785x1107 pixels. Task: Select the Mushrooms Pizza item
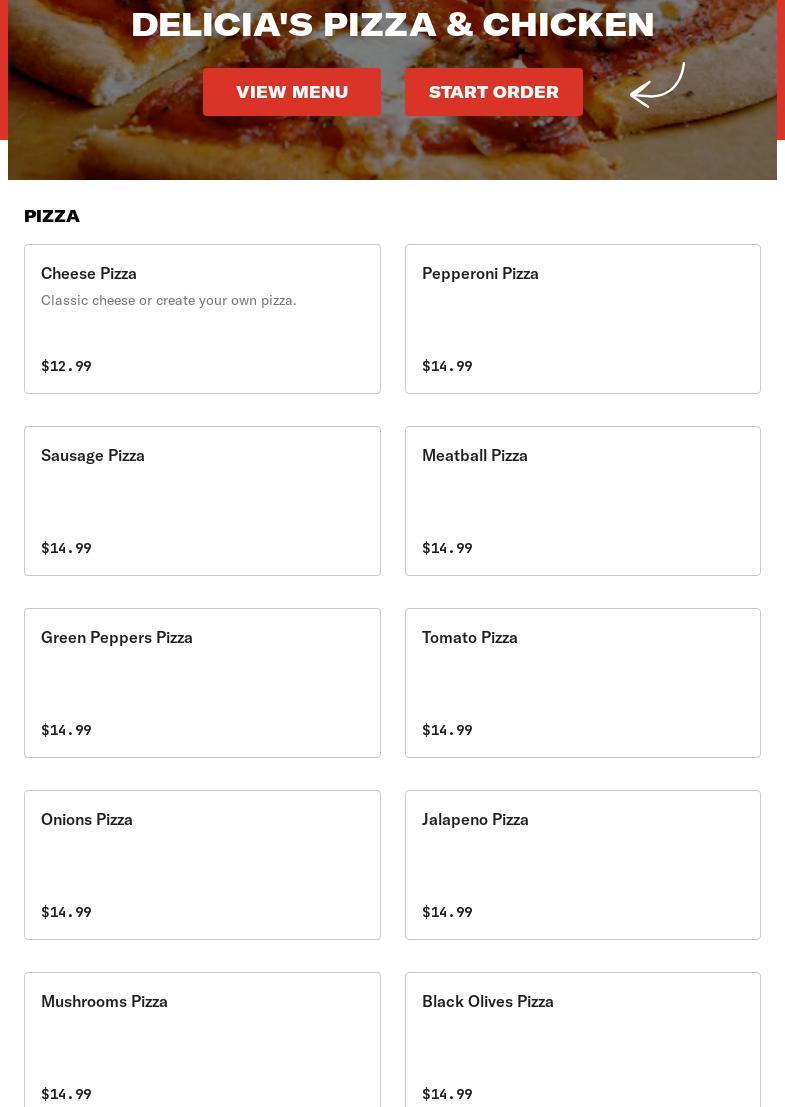pos(203,1041)
